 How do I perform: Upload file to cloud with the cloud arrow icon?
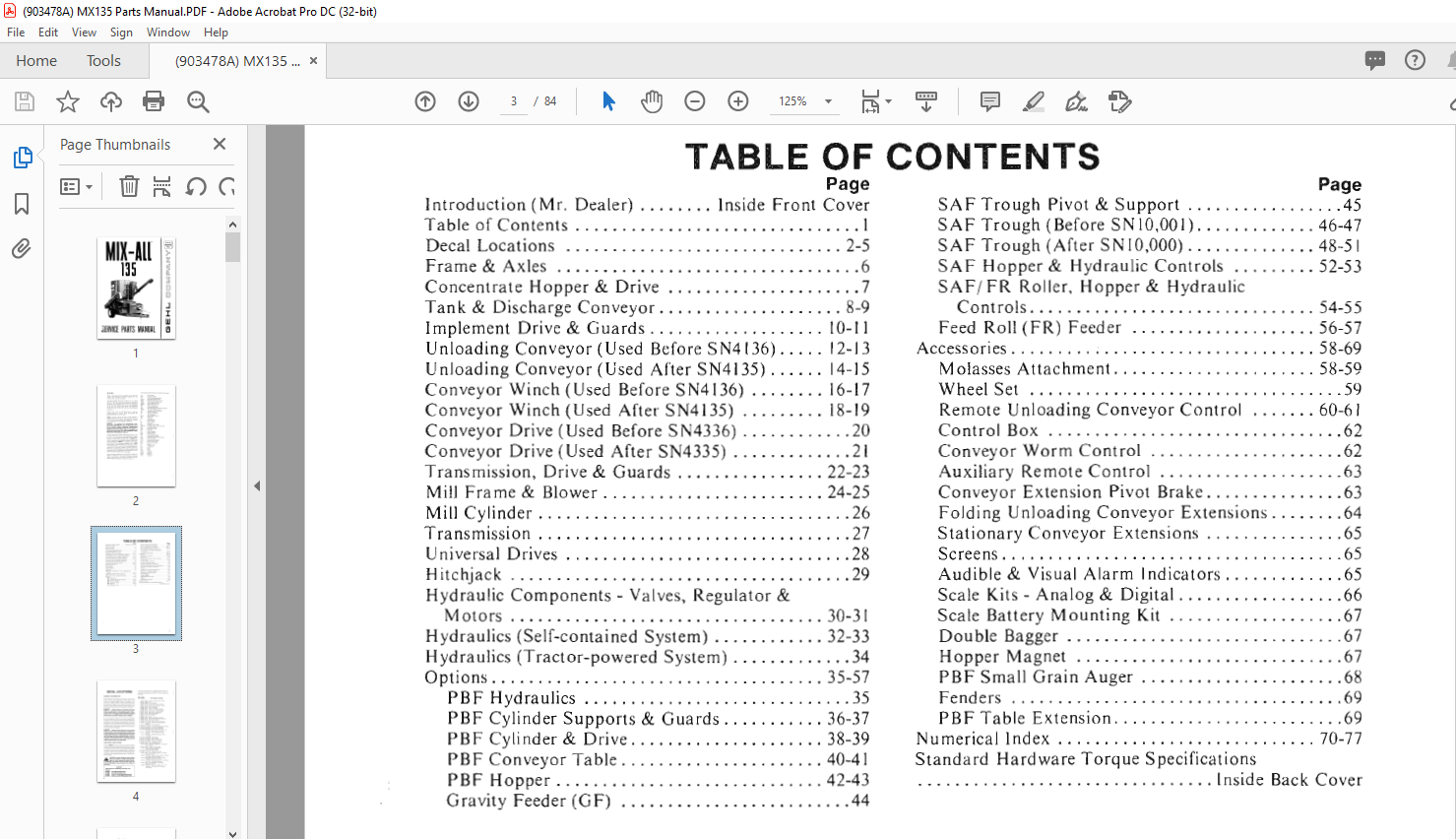click(111, 101)
